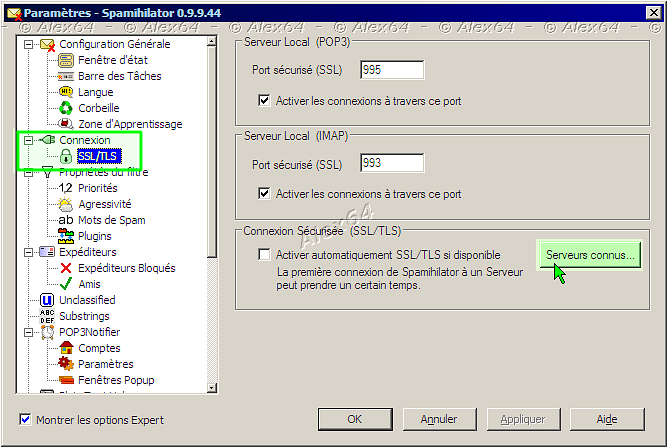Select Mots de Spam in tree
The image size is (667, 447).
pos(111,220)
